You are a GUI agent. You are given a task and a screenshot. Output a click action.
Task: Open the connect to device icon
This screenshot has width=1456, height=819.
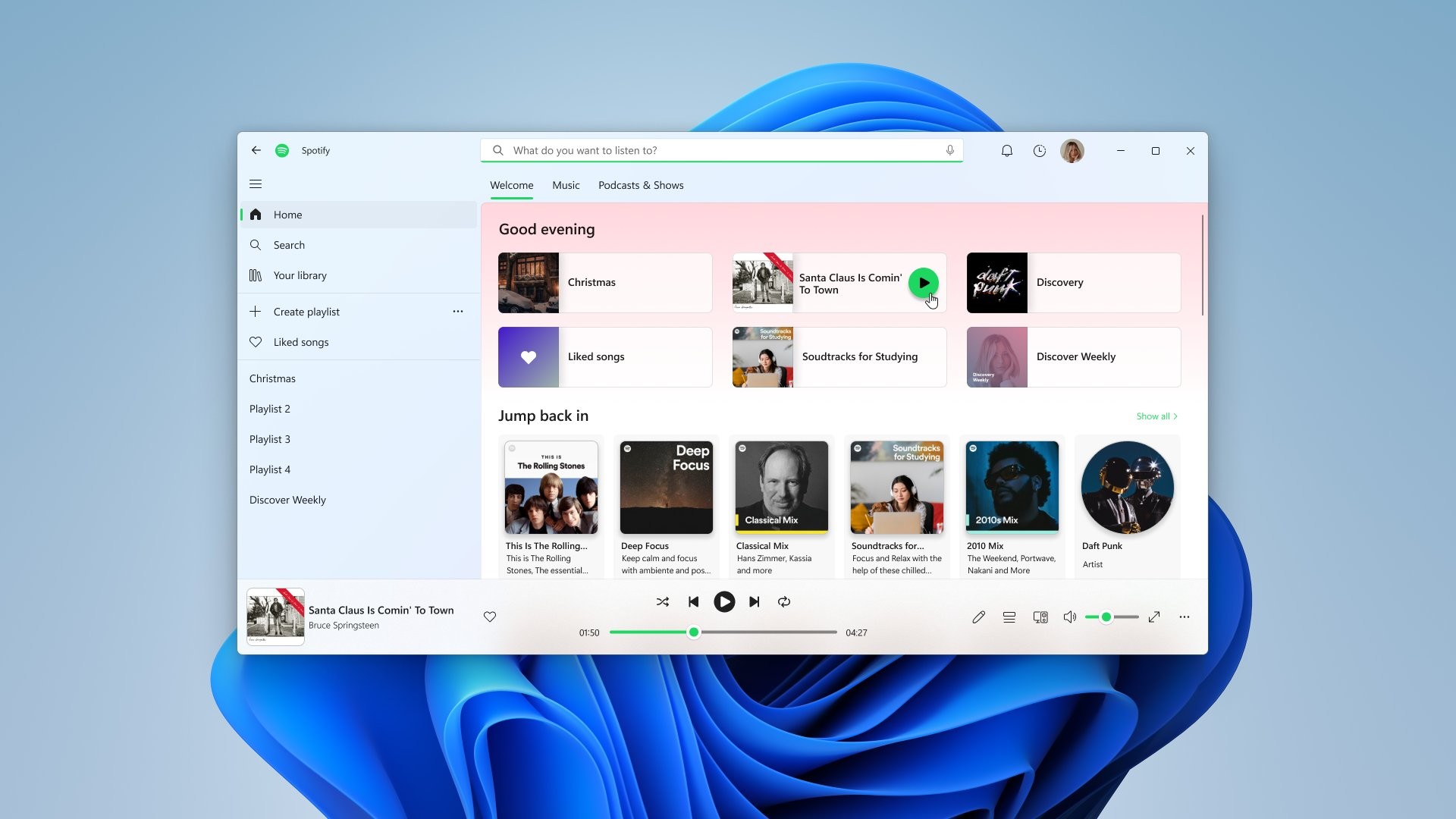tap(1040, 618)
